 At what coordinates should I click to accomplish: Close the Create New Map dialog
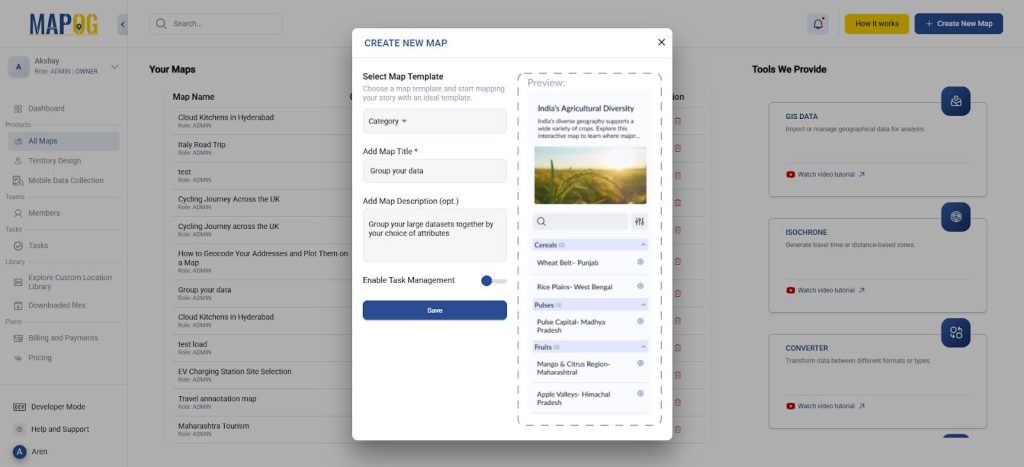(661, 42)
